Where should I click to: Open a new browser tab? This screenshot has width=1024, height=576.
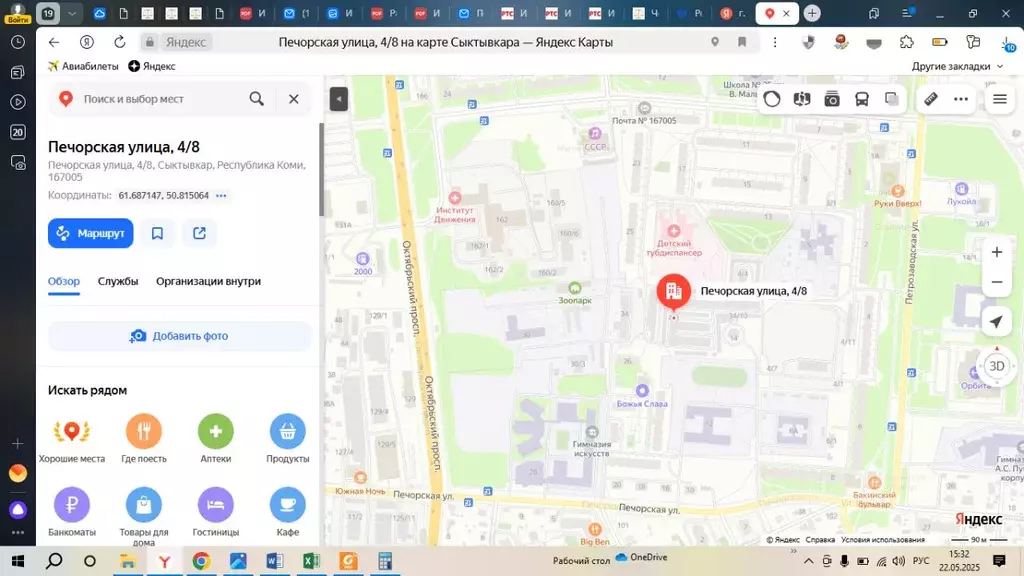coord(812,13)
